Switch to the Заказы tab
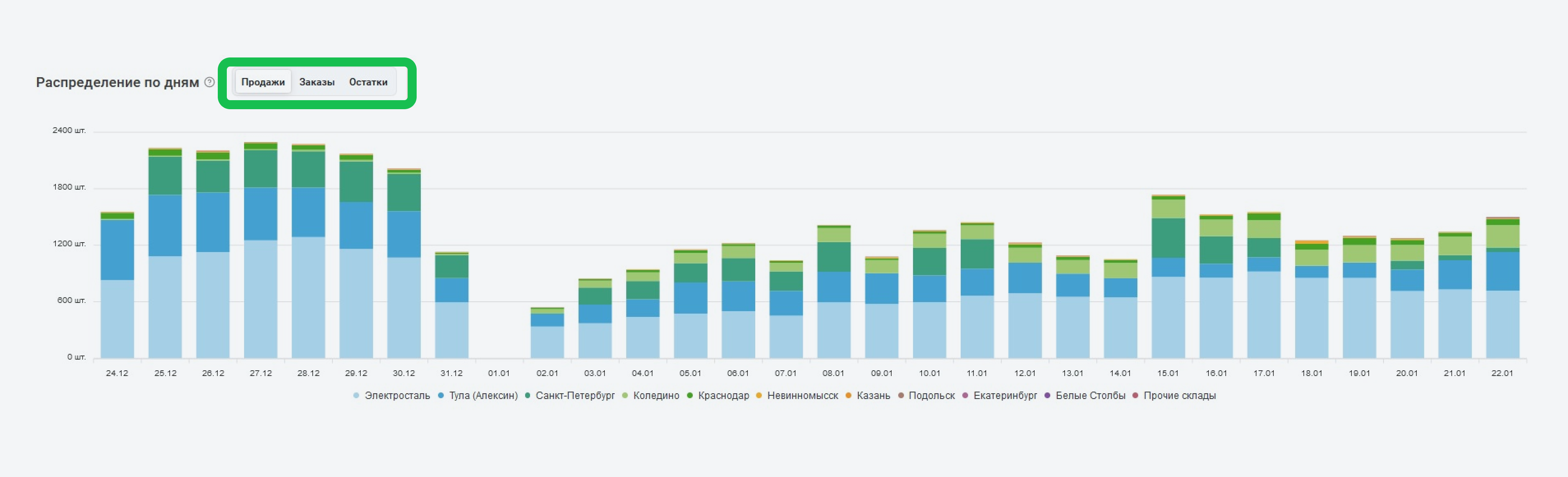 (316, 82)
